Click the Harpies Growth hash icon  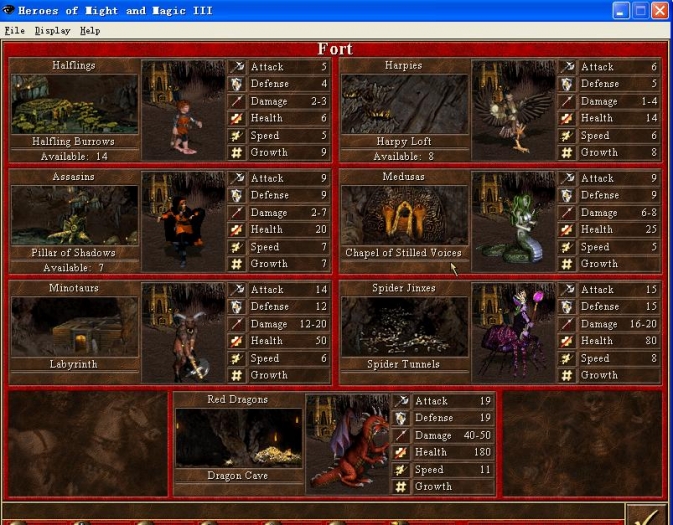pyautogui.click(x=567, y=152)
